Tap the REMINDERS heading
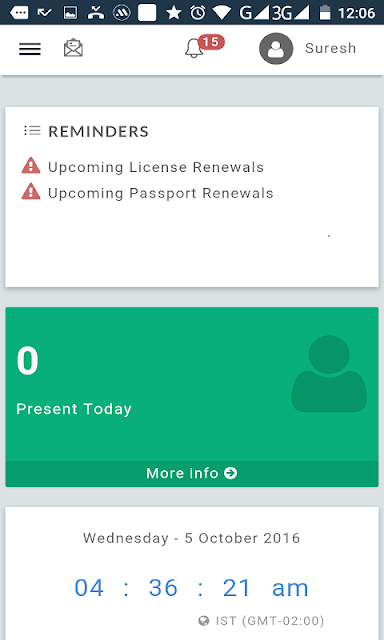 point(98,131)
